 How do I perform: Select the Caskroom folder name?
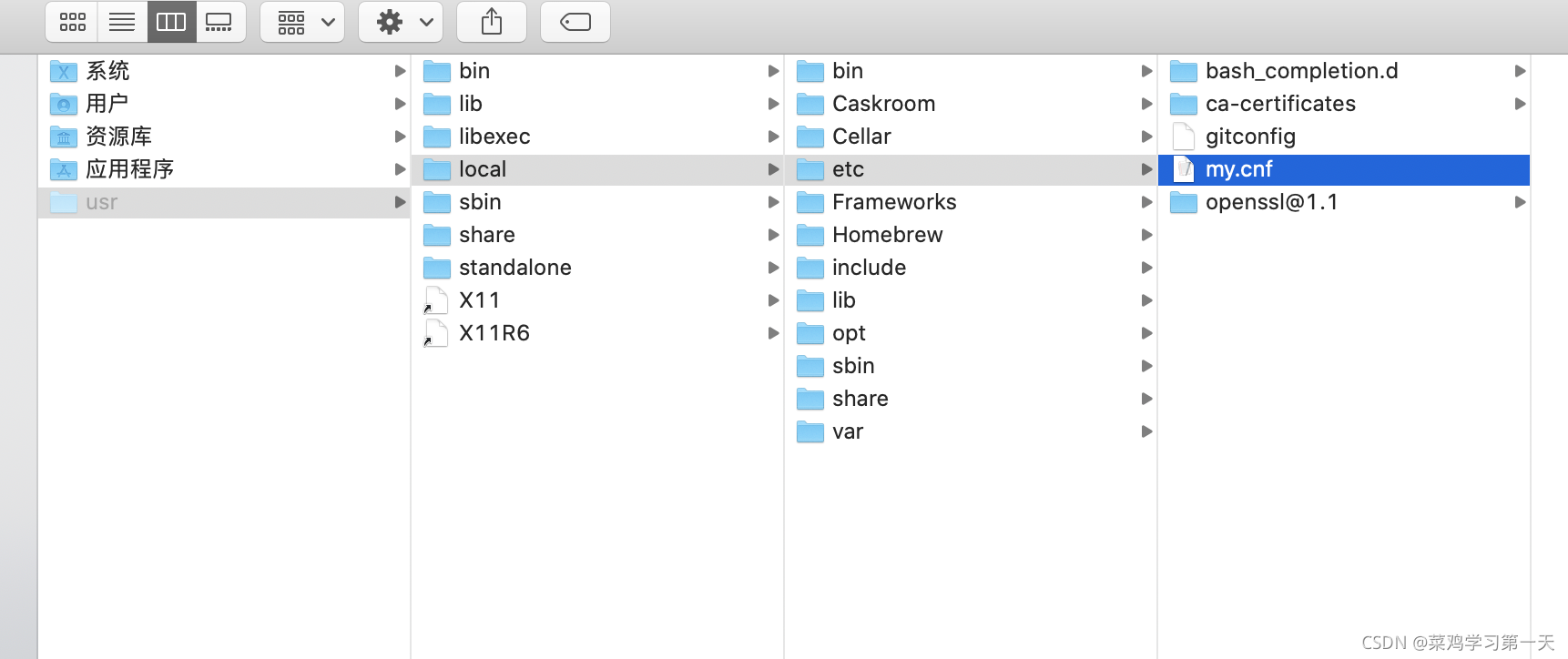coord(883,104)
